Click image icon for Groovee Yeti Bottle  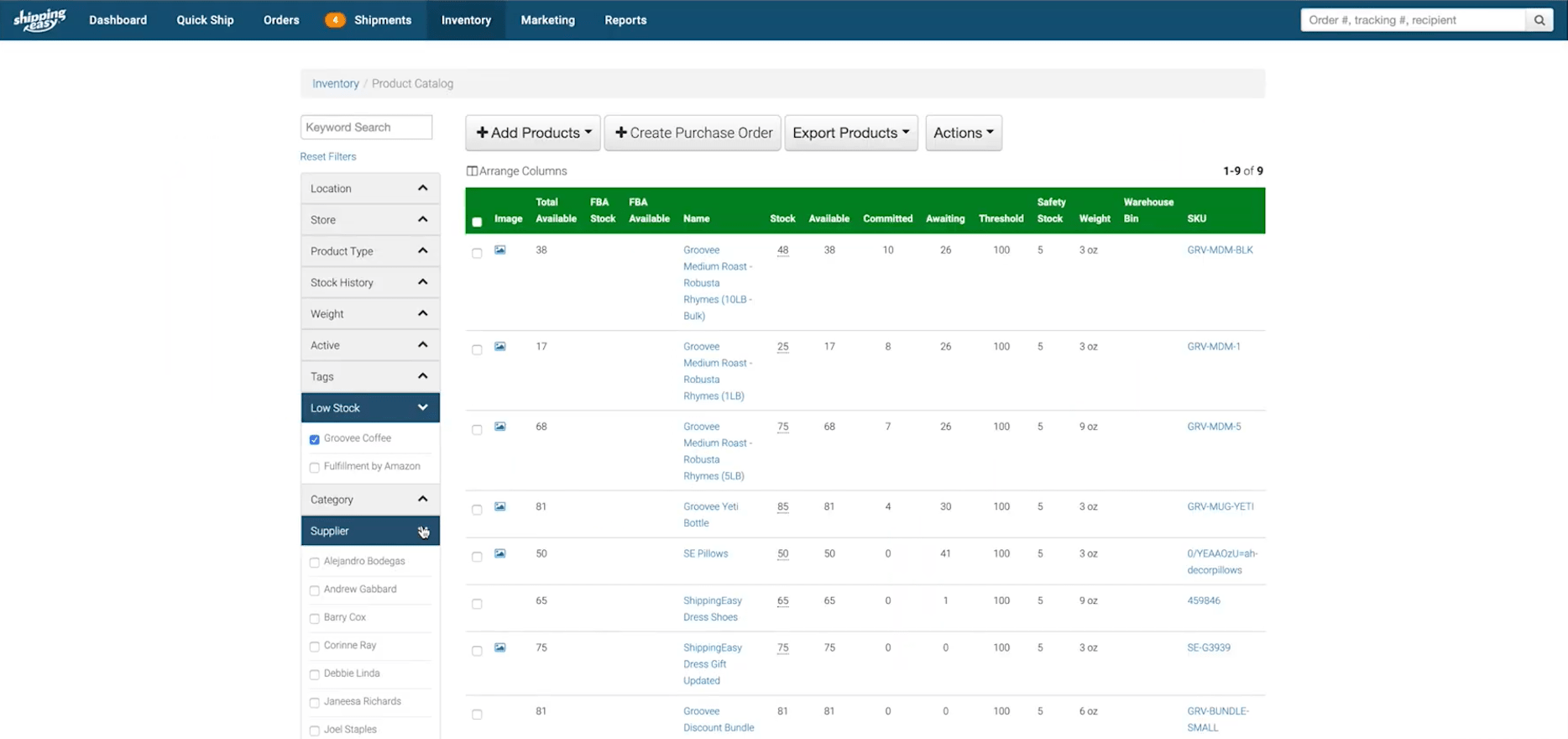point(500,506)
